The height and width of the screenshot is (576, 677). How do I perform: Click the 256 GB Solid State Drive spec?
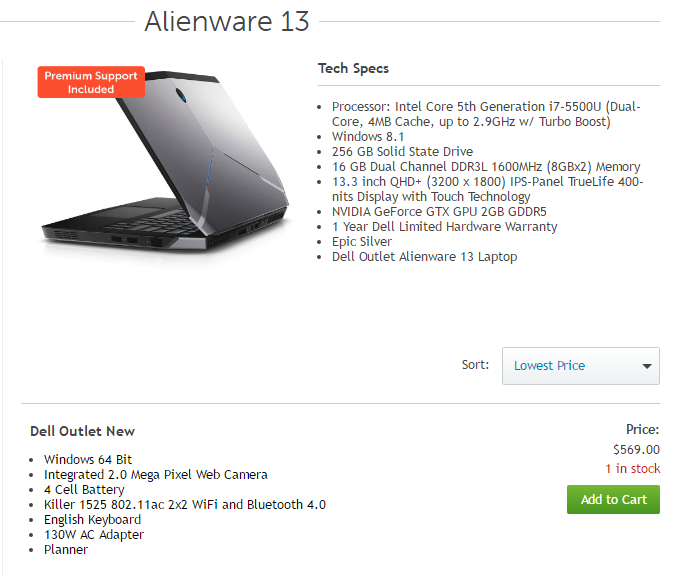(402, 152)
